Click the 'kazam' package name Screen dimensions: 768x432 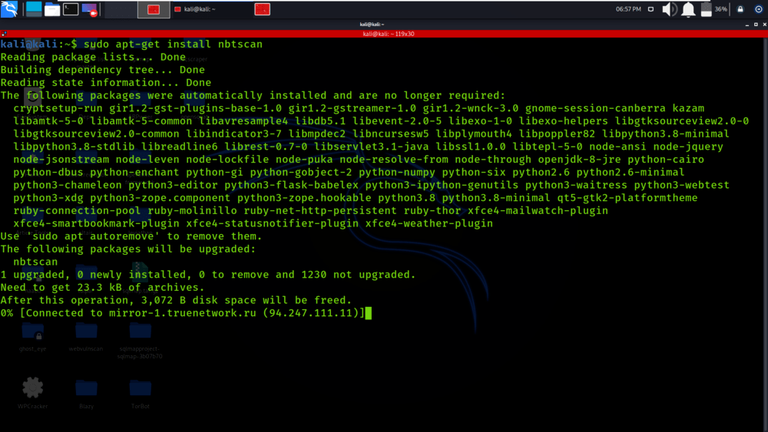[x=688, y=108]
